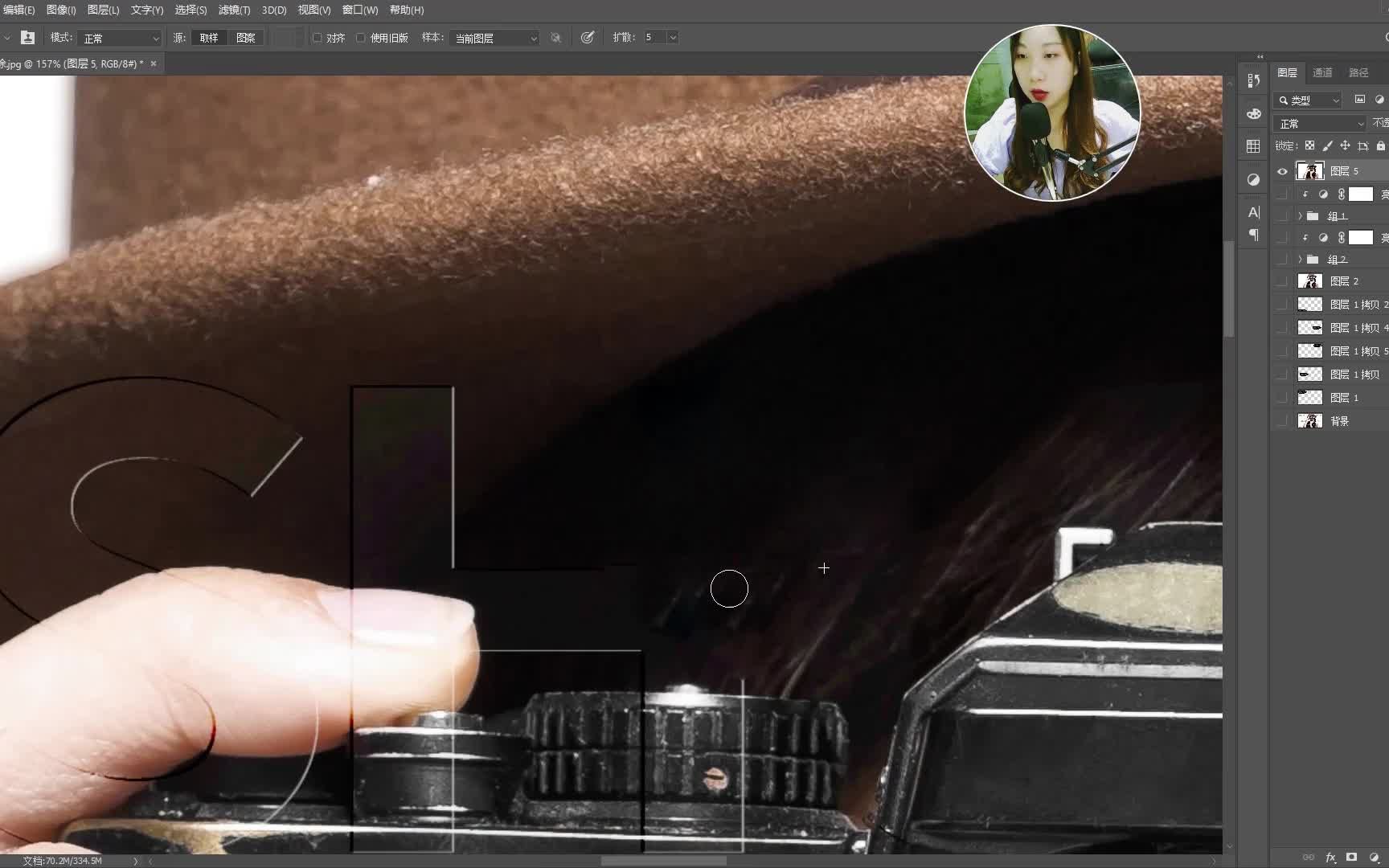Enable the 对齐 checkbox
Screen dimensions: 1389x868
click(x=317, y=38)
